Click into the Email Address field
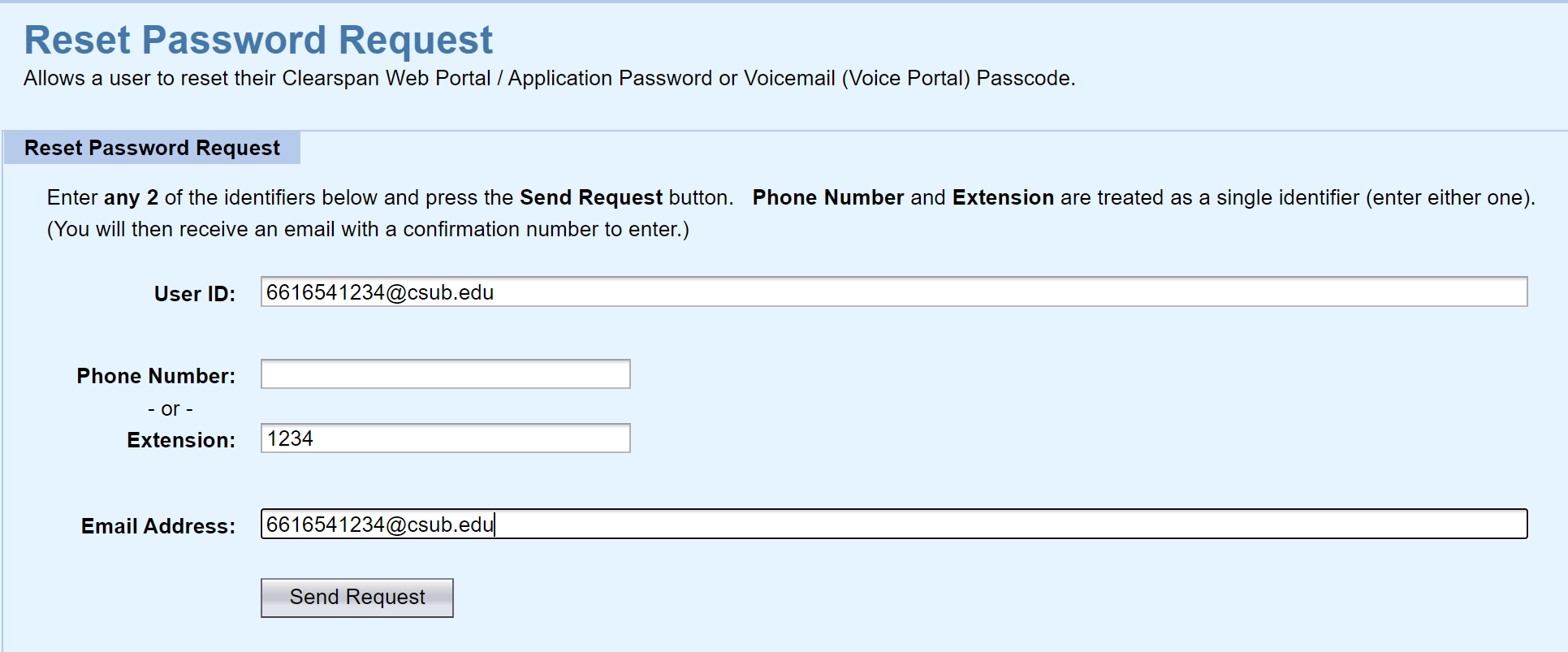Viewport: 1568px width, 652px height. pos(893,525)
